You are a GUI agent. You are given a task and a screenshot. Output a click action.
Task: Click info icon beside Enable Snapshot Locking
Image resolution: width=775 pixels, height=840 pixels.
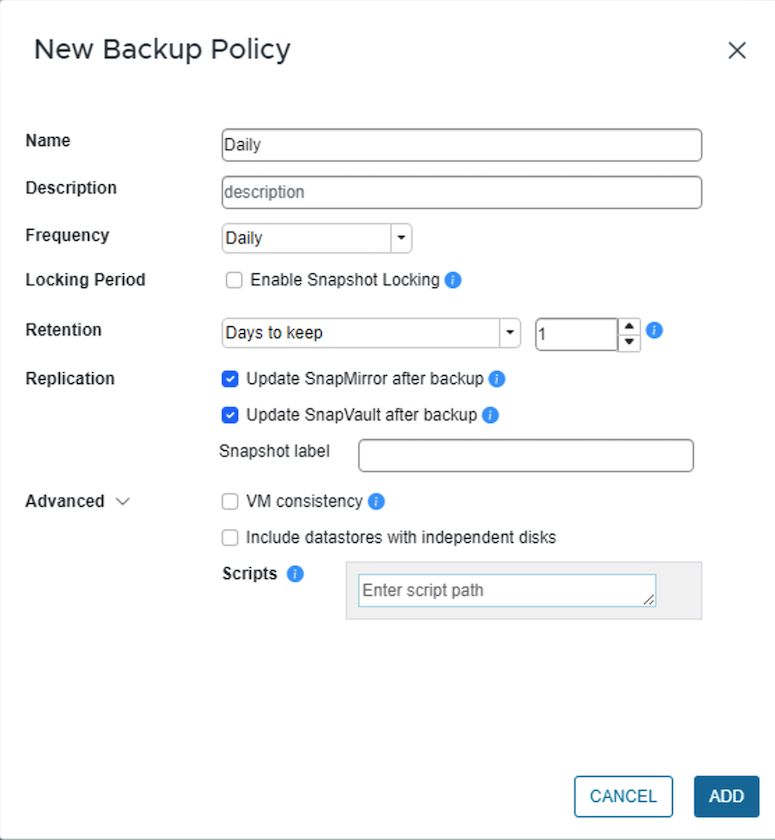pyautogui.click(x=453, y=280)
